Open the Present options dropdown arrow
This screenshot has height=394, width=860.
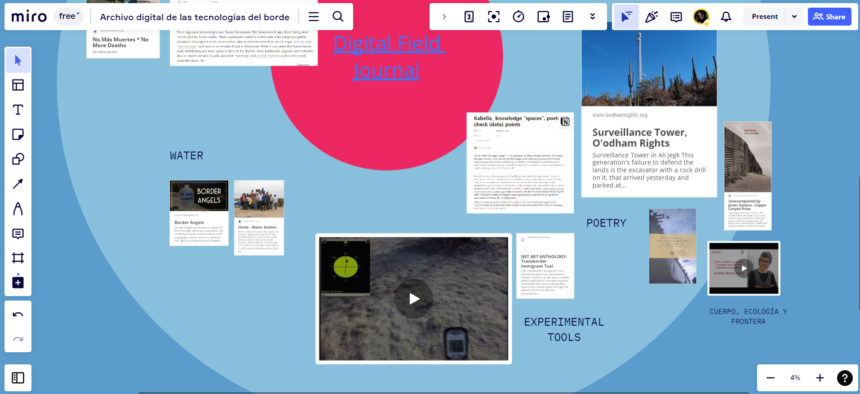[x=794, y=16]
